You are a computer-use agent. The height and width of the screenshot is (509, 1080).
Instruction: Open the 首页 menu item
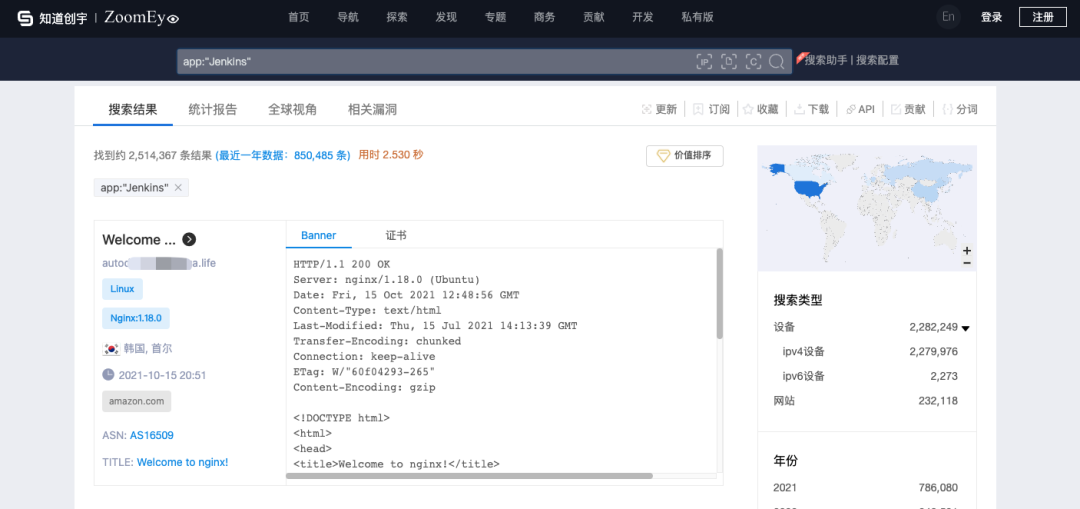click(299, 18)
